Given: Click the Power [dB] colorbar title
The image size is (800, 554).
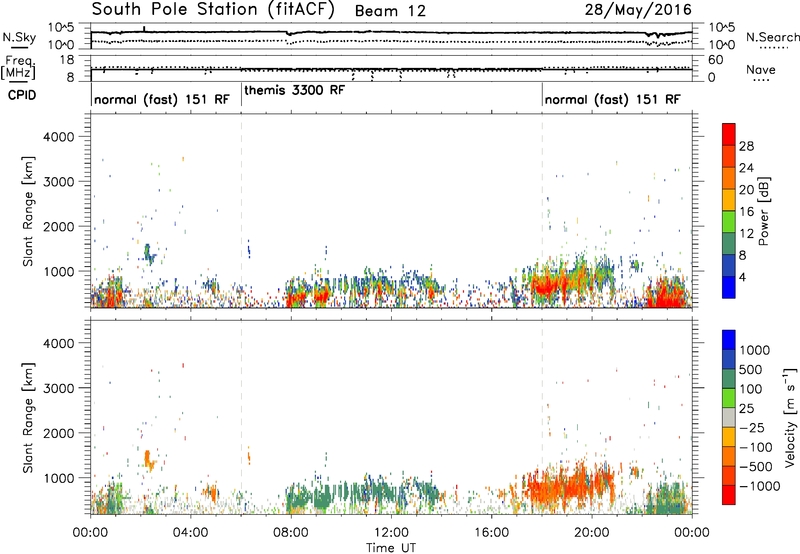Looking at the screenshot, I should pyautogui.click(x=763, y=211).
